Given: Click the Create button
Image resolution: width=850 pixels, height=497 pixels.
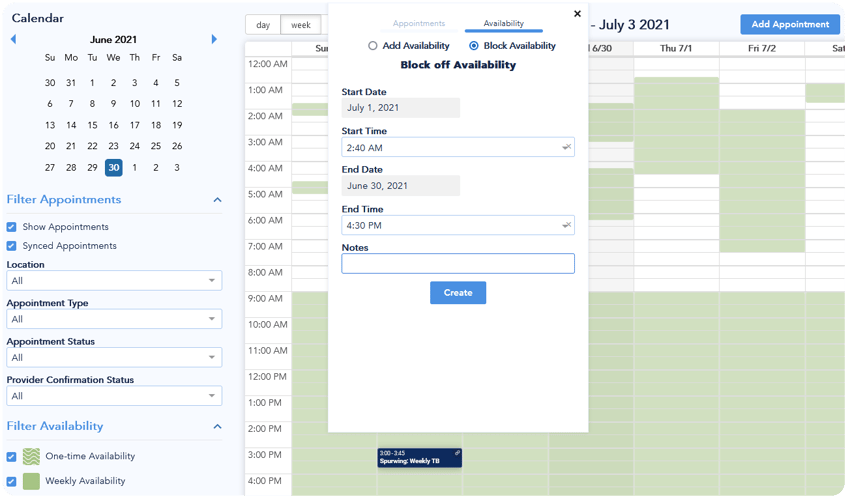Looking at the screenshot, I should coord(458,293).
